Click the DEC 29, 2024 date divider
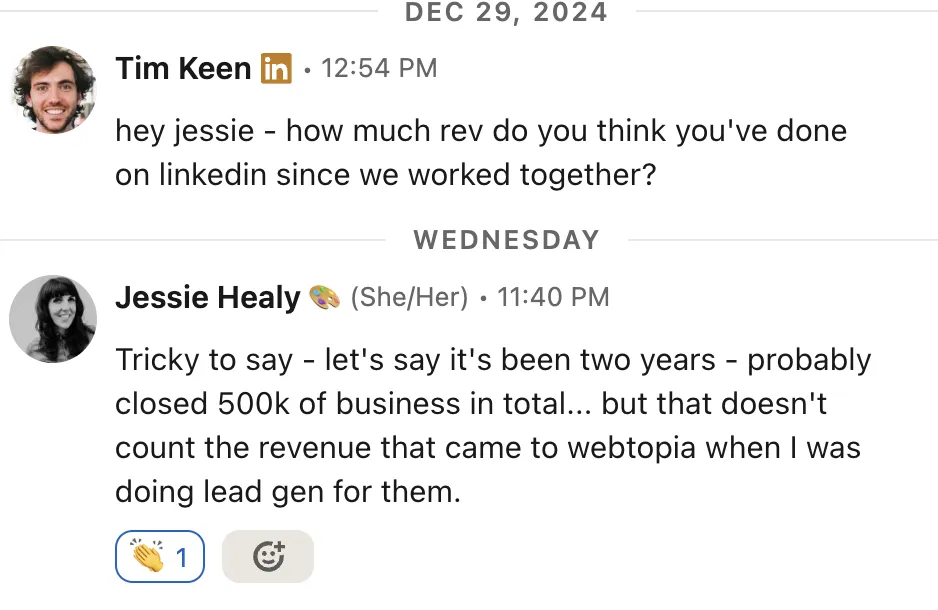938x610 pixels. coord(506,13)
